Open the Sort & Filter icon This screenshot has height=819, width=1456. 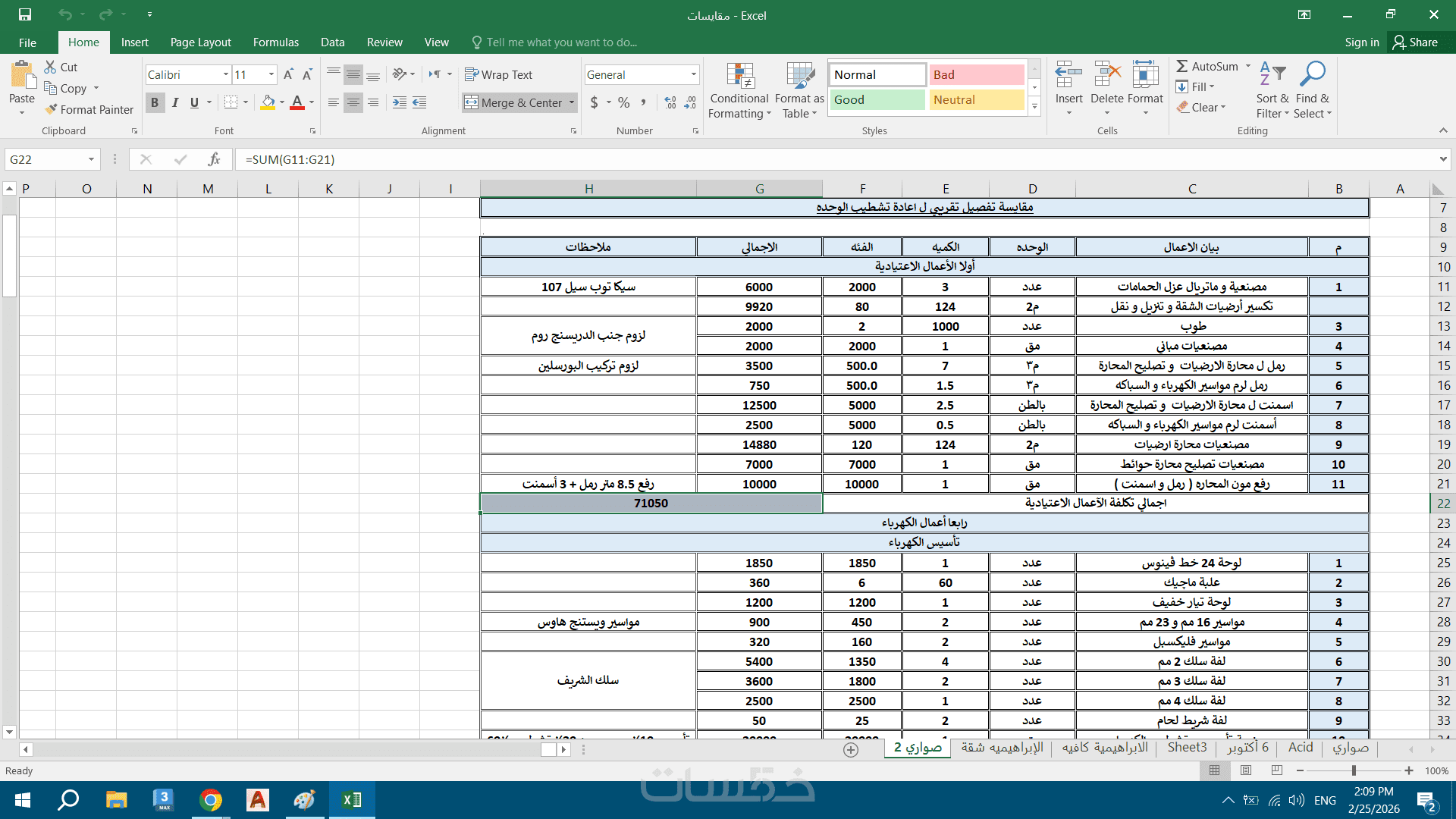click(x=1272, y=74)
